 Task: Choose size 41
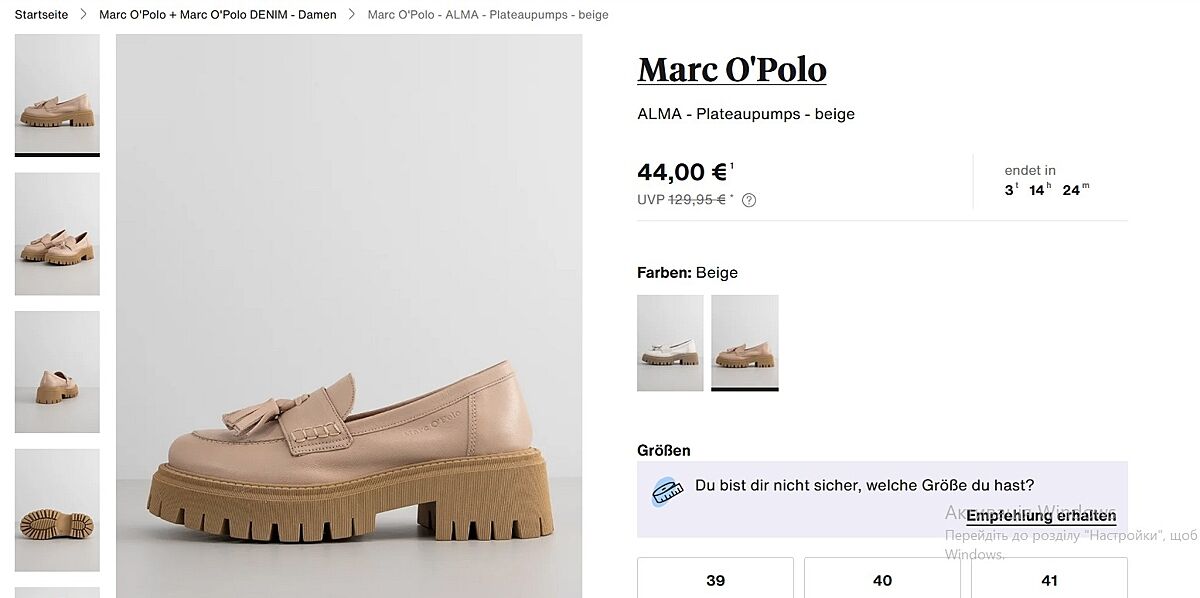[1049, 580]
